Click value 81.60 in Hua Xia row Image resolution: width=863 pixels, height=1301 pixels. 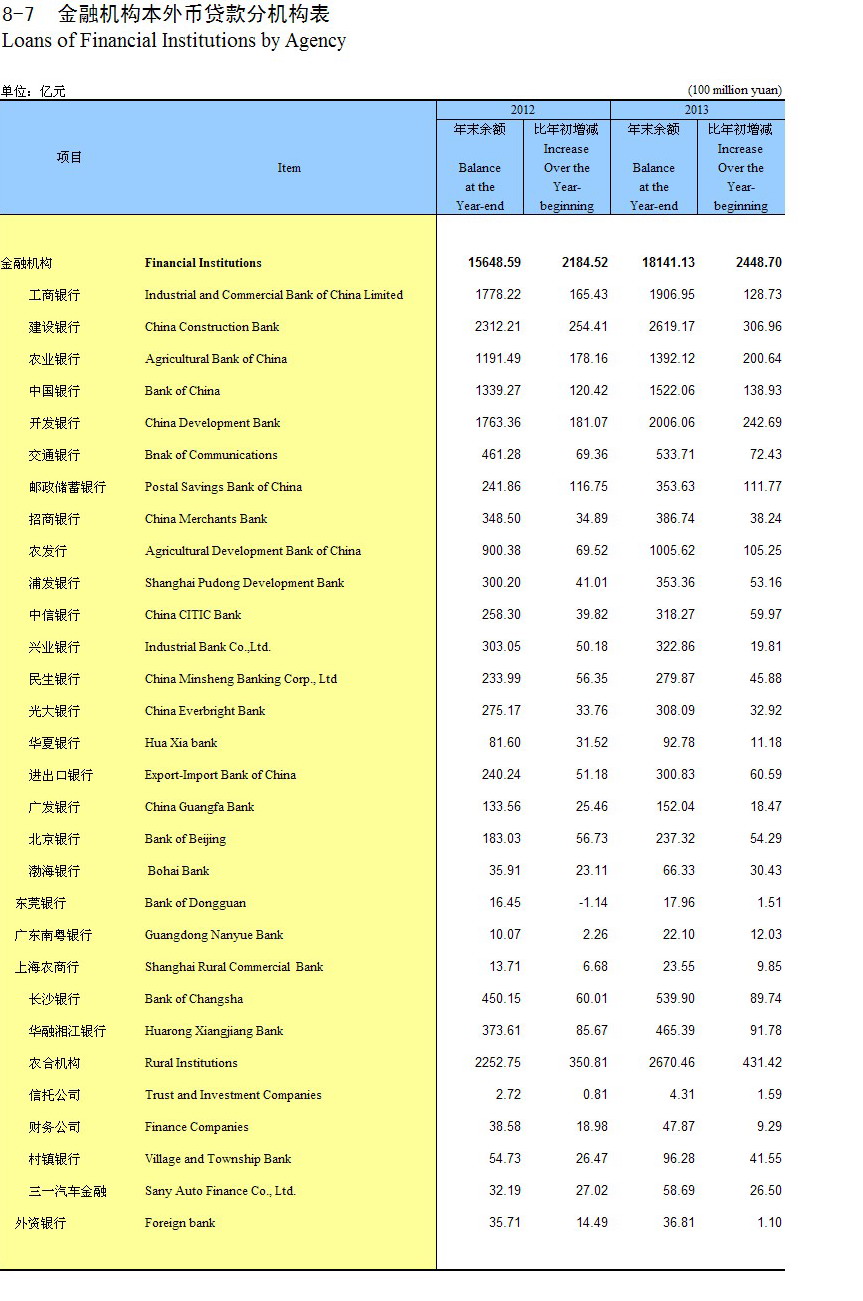[504, 743]
